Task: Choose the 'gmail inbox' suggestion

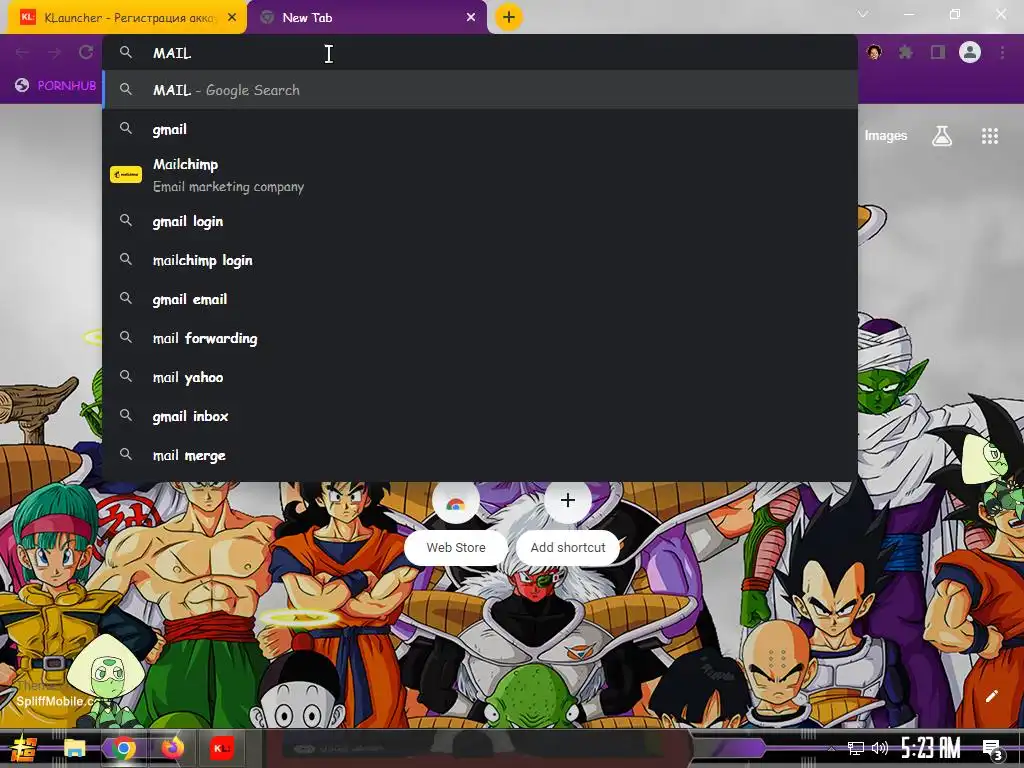Action: click(x=479, y=417)
